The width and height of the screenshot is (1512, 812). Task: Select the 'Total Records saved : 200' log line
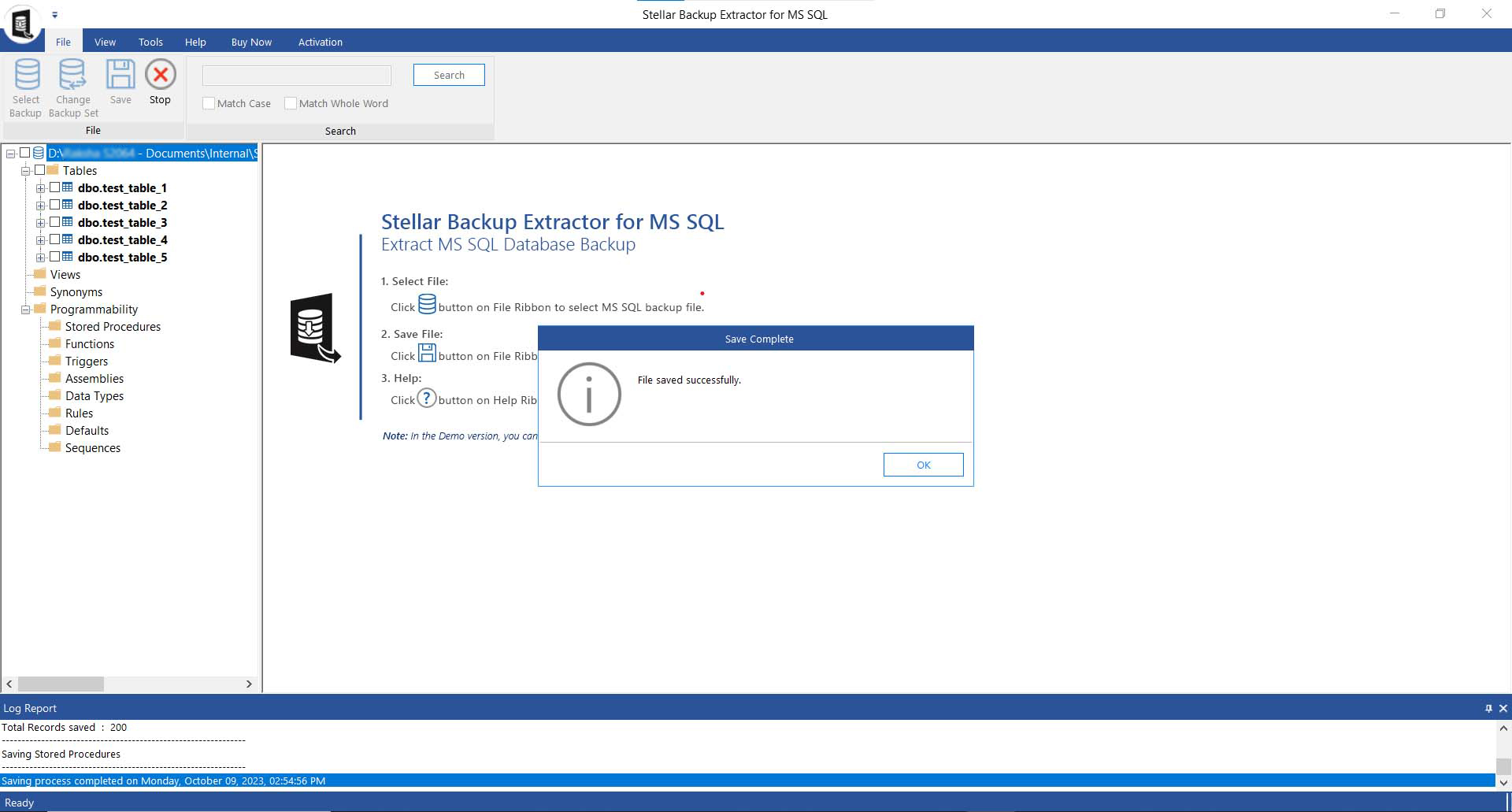pos(64,727)
